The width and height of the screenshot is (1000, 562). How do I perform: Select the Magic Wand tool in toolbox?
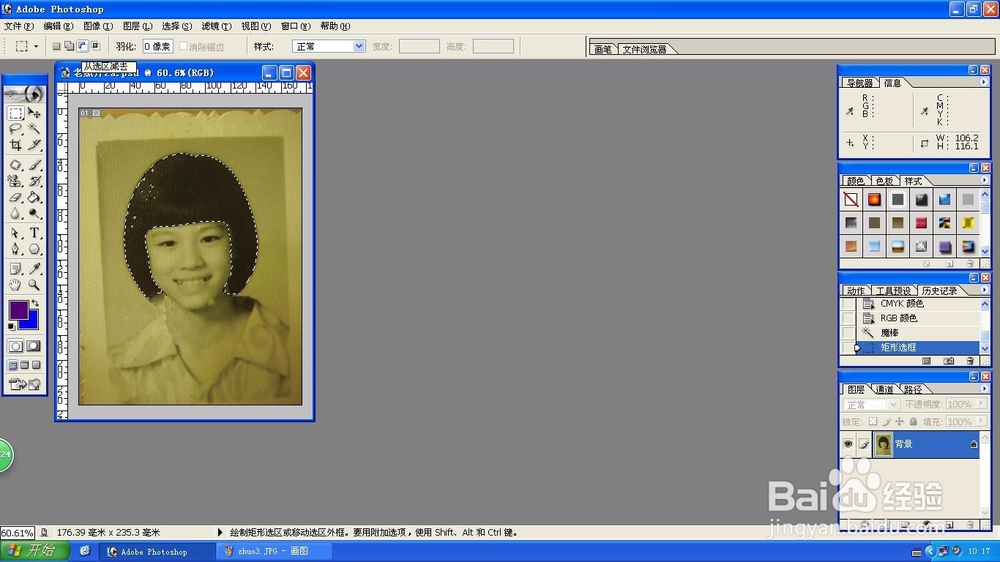coord(34,129)
